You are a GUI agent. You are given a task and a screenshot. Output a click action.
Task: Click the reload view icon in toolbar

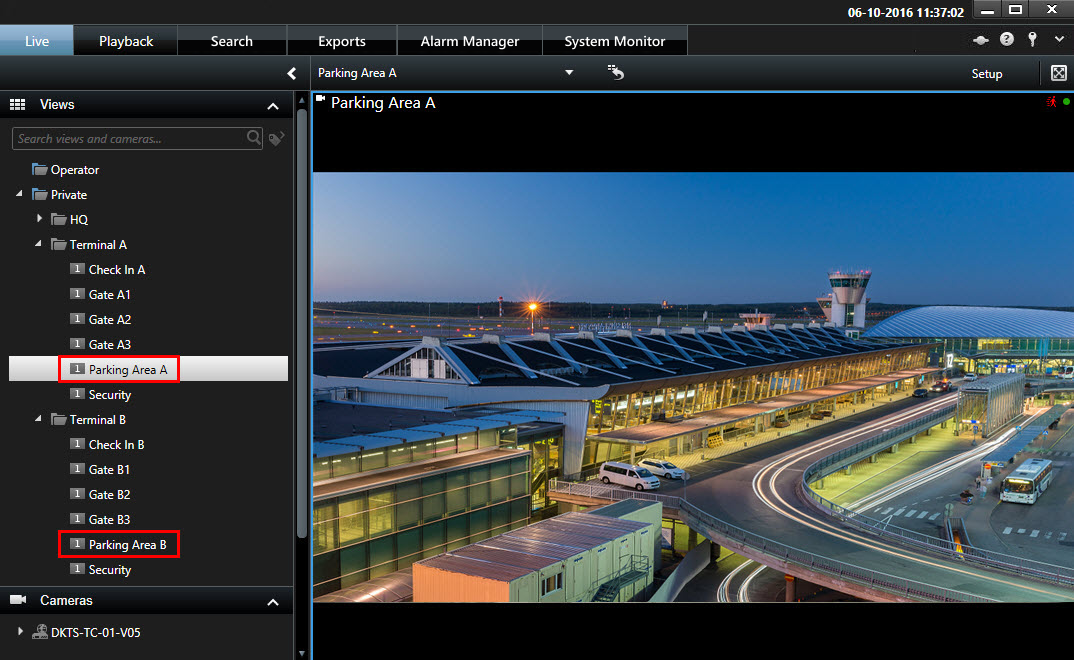tap(616, 73)
